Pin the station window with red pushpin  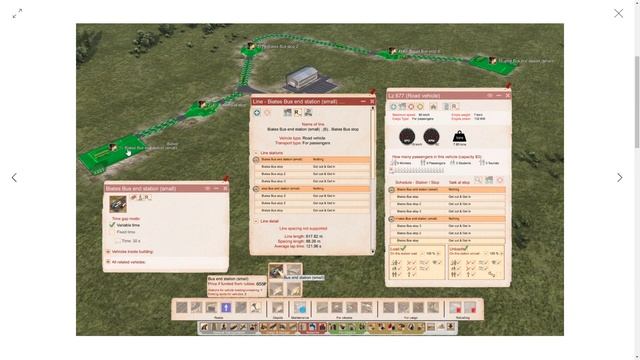click(227, 178)
